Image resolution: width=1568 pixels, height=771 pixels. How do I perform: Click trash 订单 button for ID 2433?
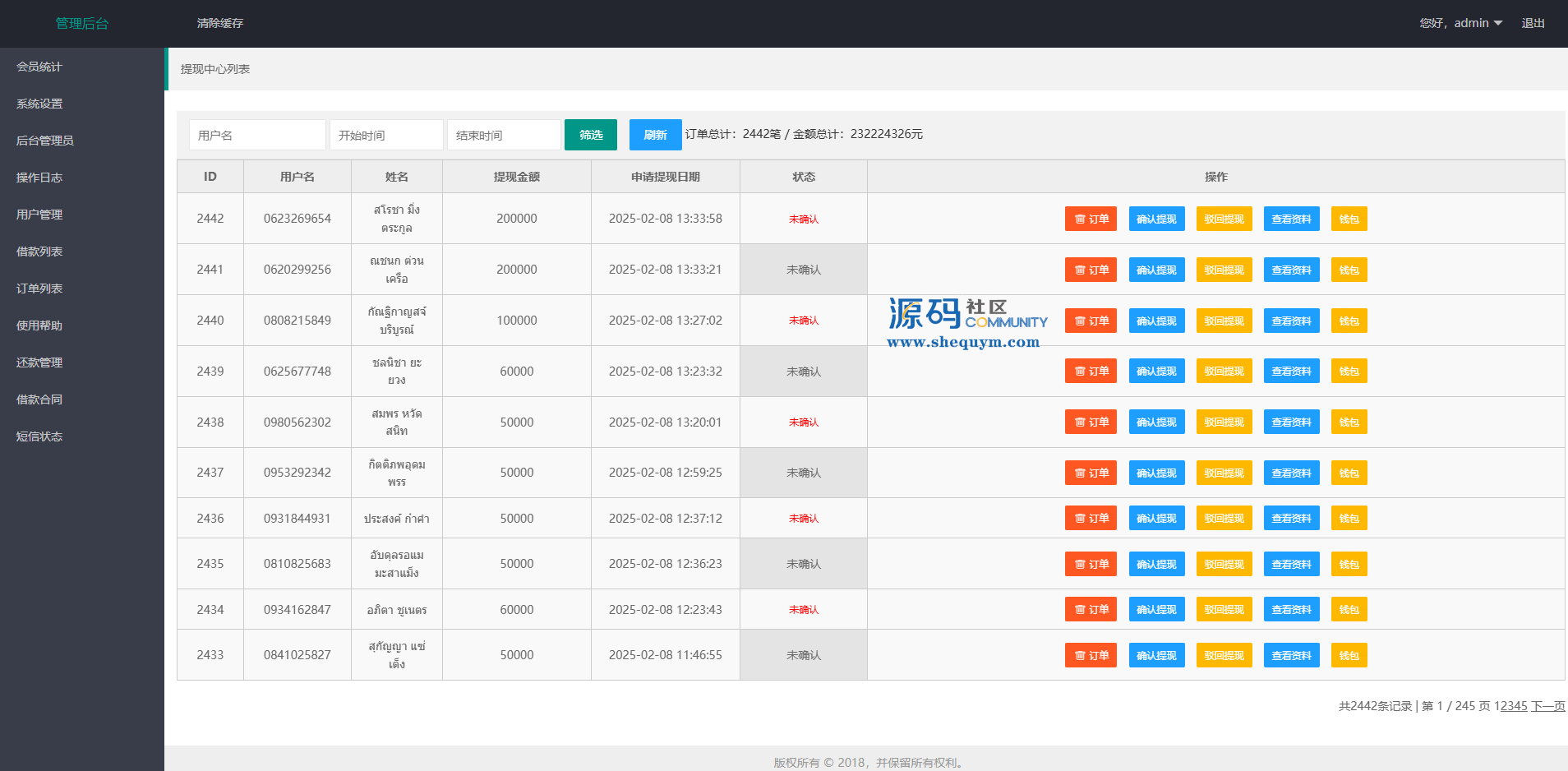pos(1091,655)
